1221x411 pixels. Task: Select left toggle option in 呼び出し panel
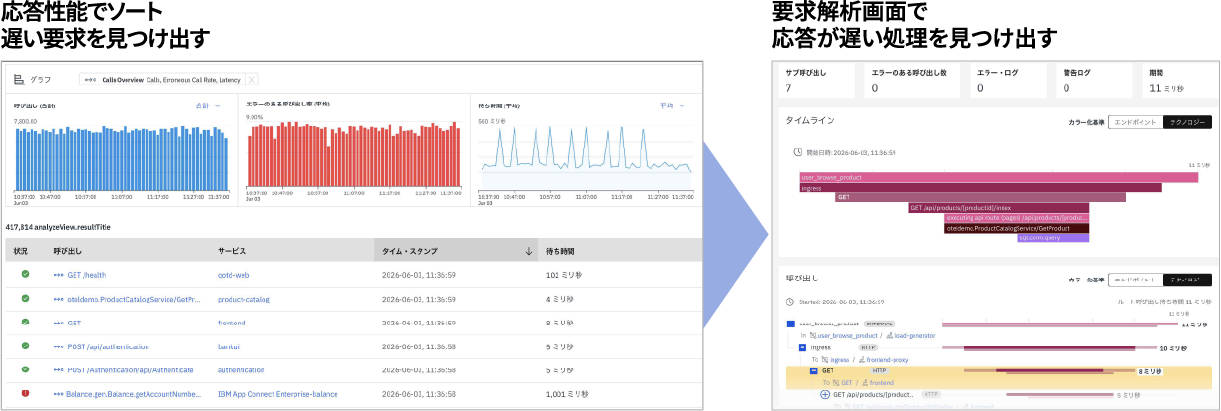click(1137, 279)
